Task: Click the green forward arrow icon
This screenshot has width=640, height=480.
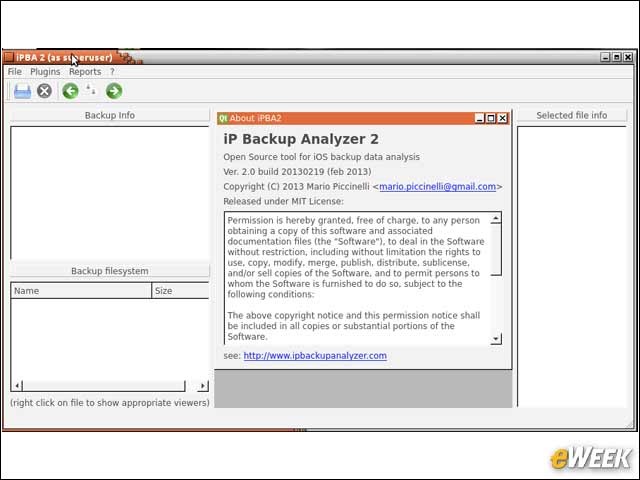Action: (114, 91)
